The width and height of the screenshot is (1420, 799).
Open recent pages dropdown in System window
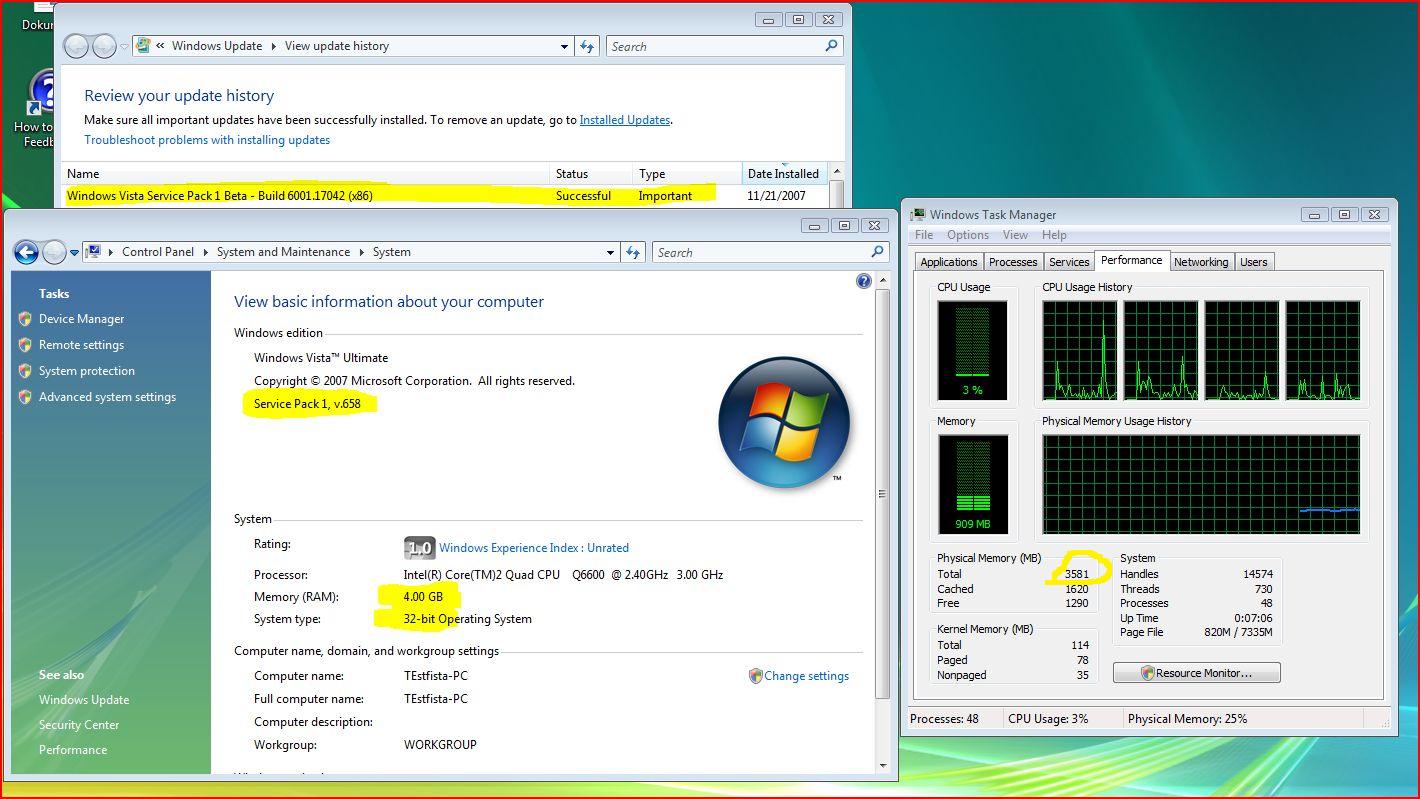click(74, 253)
